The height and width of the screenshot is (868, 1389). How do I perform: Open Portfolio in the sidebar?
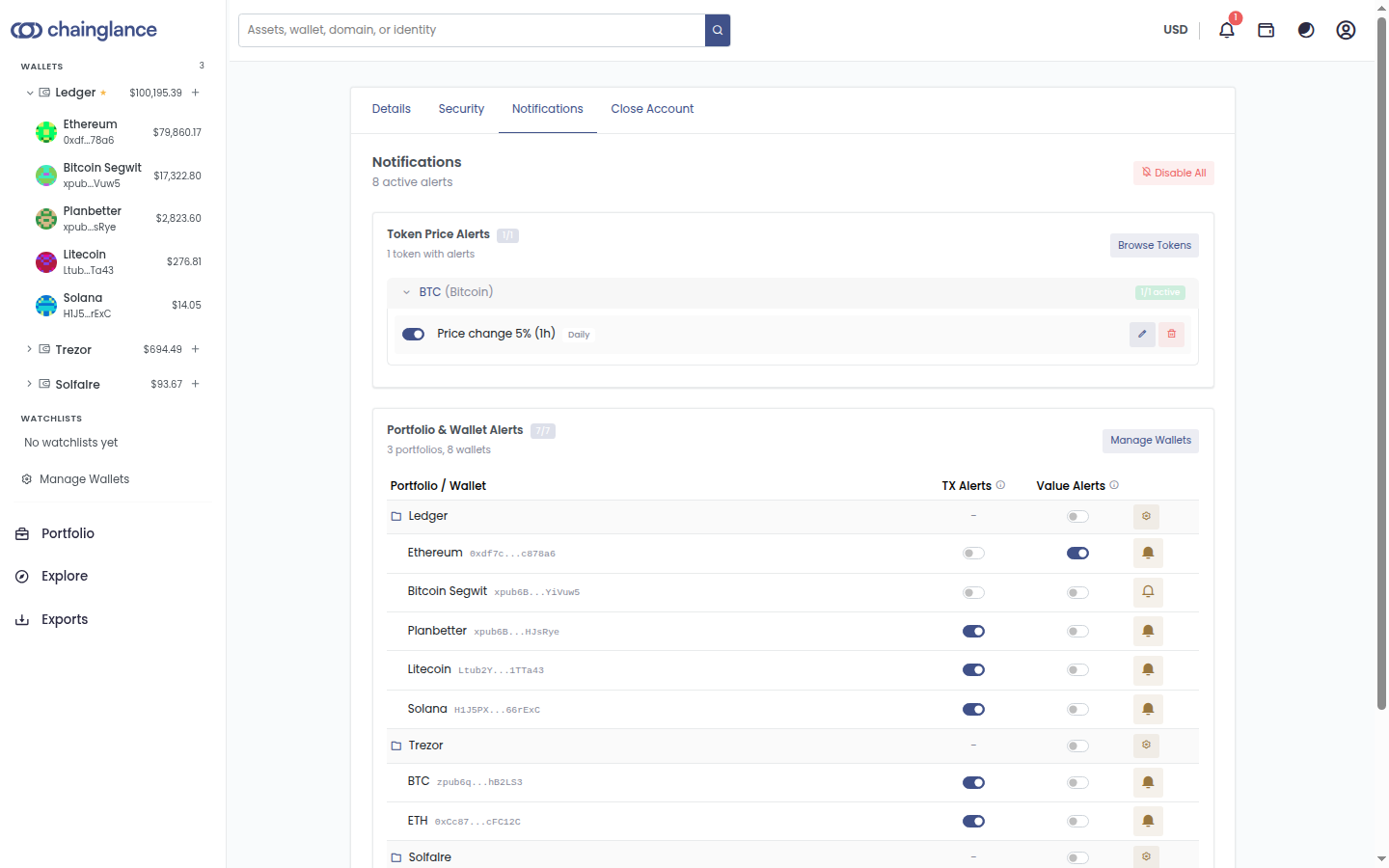(x=68, y=533)
